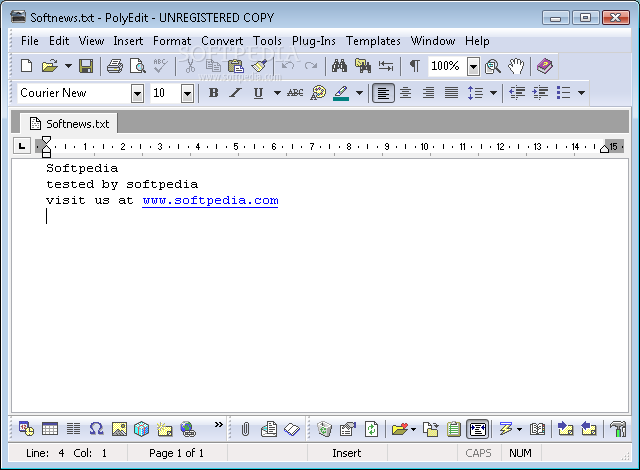
Task: Center align the paragraph
Action: coord(405,93)
